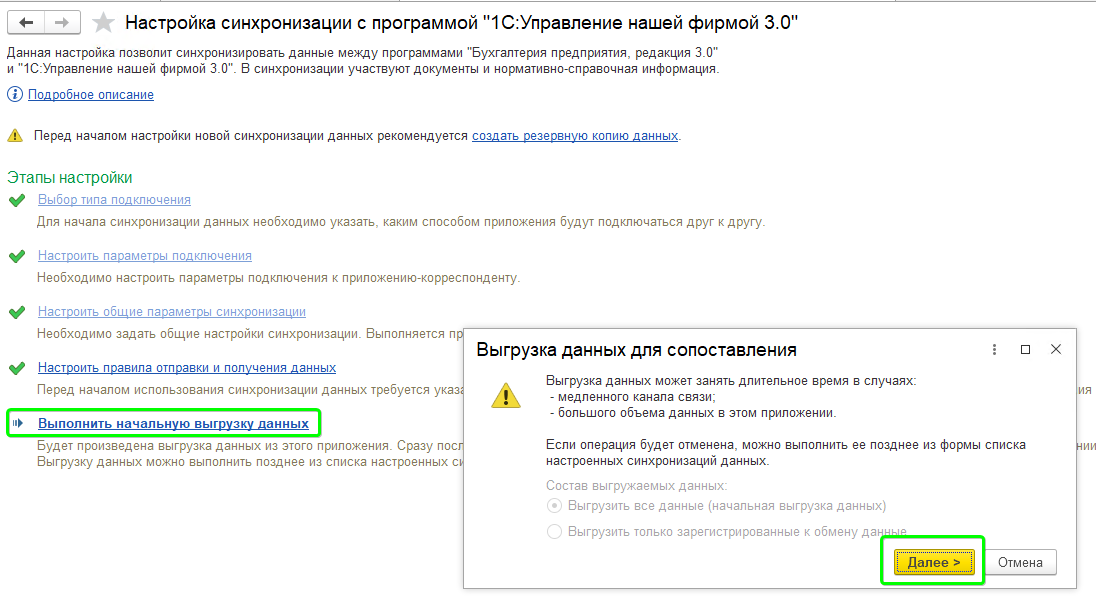This screenshot has width=1096, height=611.
Task: Open the dialog's three-dot more menu
Action: pos(994,350)
